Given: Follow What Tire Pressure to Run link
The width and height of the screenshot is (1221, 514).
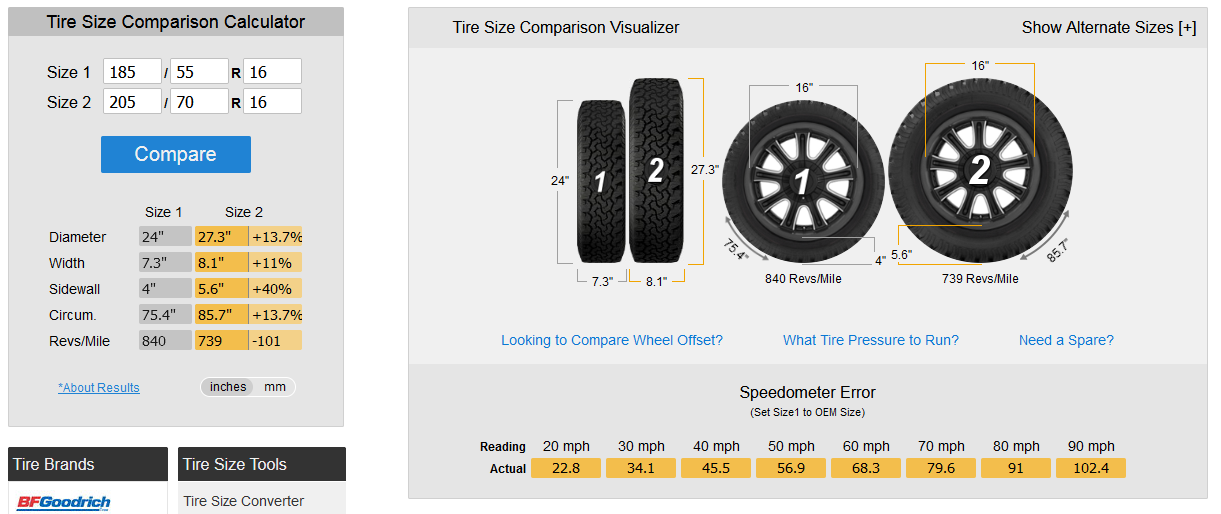Looking at the screenshot, I should coord(871,340).
